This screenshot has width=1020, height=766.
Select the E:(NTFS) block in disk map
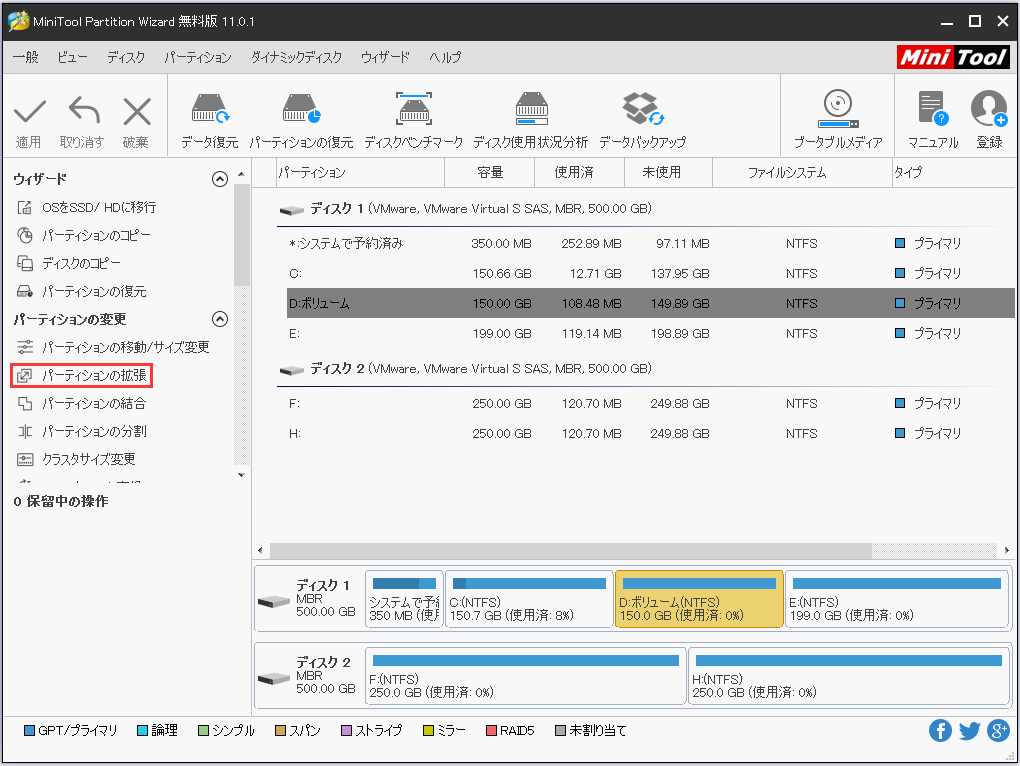pos(896,599)
